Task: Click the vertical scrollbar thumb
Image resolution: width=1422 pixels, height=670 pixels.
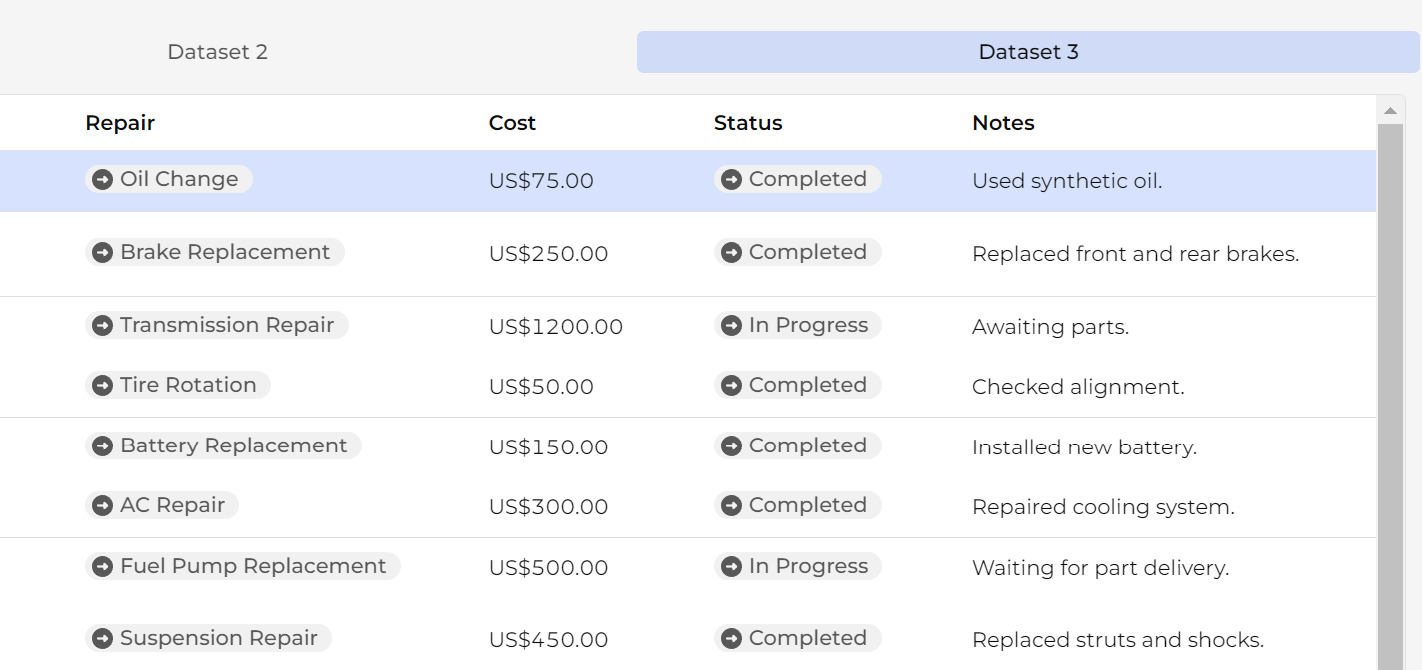Action: click(1390, 397)
